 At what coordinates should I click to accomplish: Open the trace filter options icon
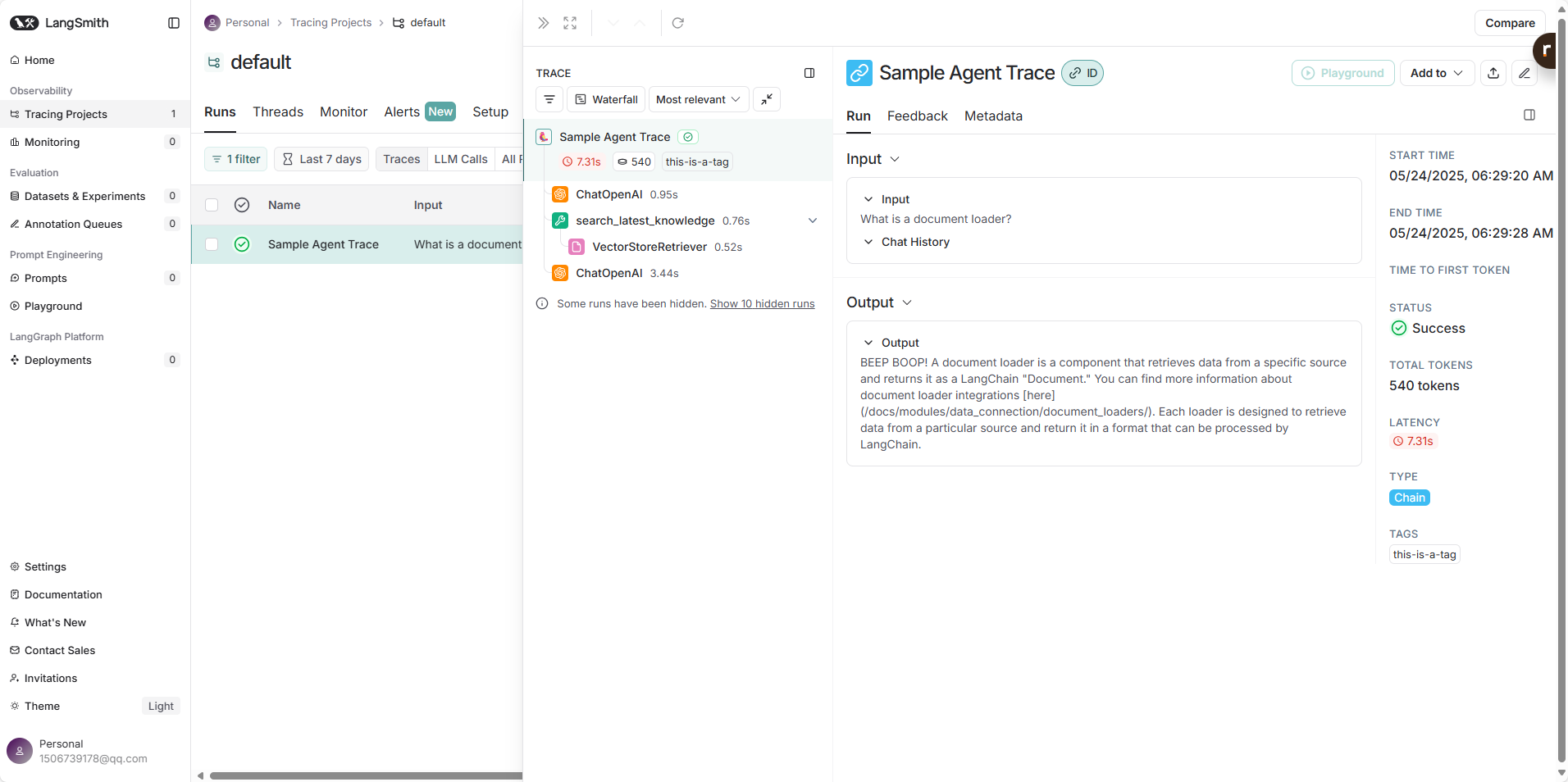click(x=549, y=99)
